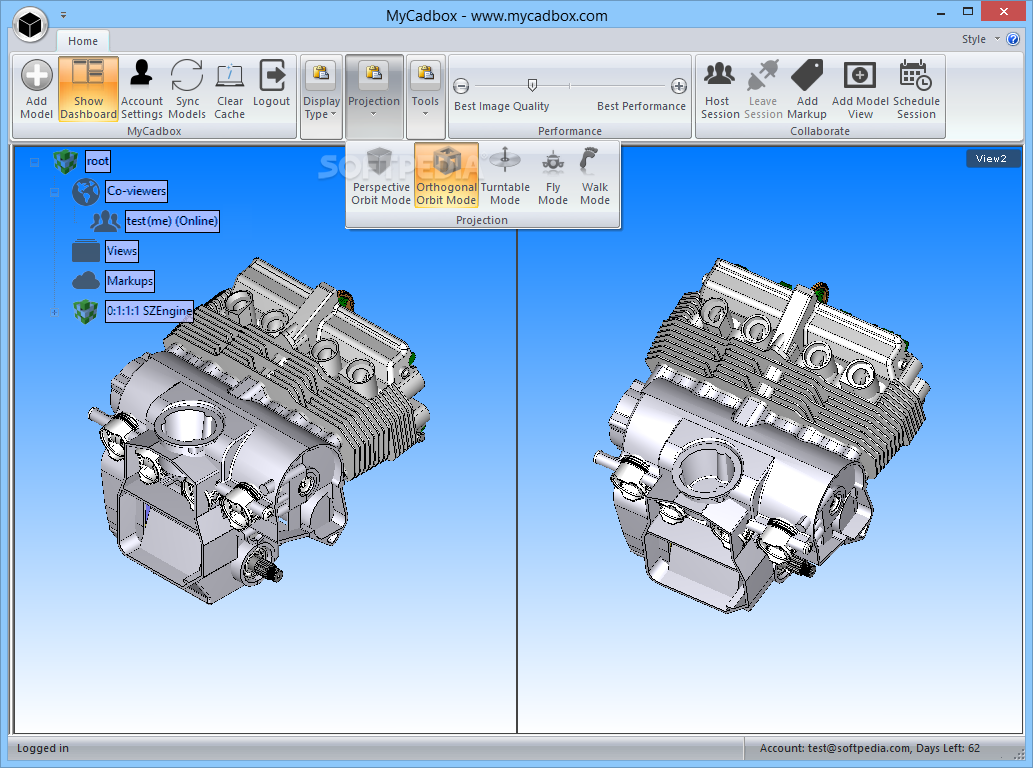Screen dimensions: 1033x768
Task: Maximize the MyCadbox window
Action: click(x=968, y=12)
